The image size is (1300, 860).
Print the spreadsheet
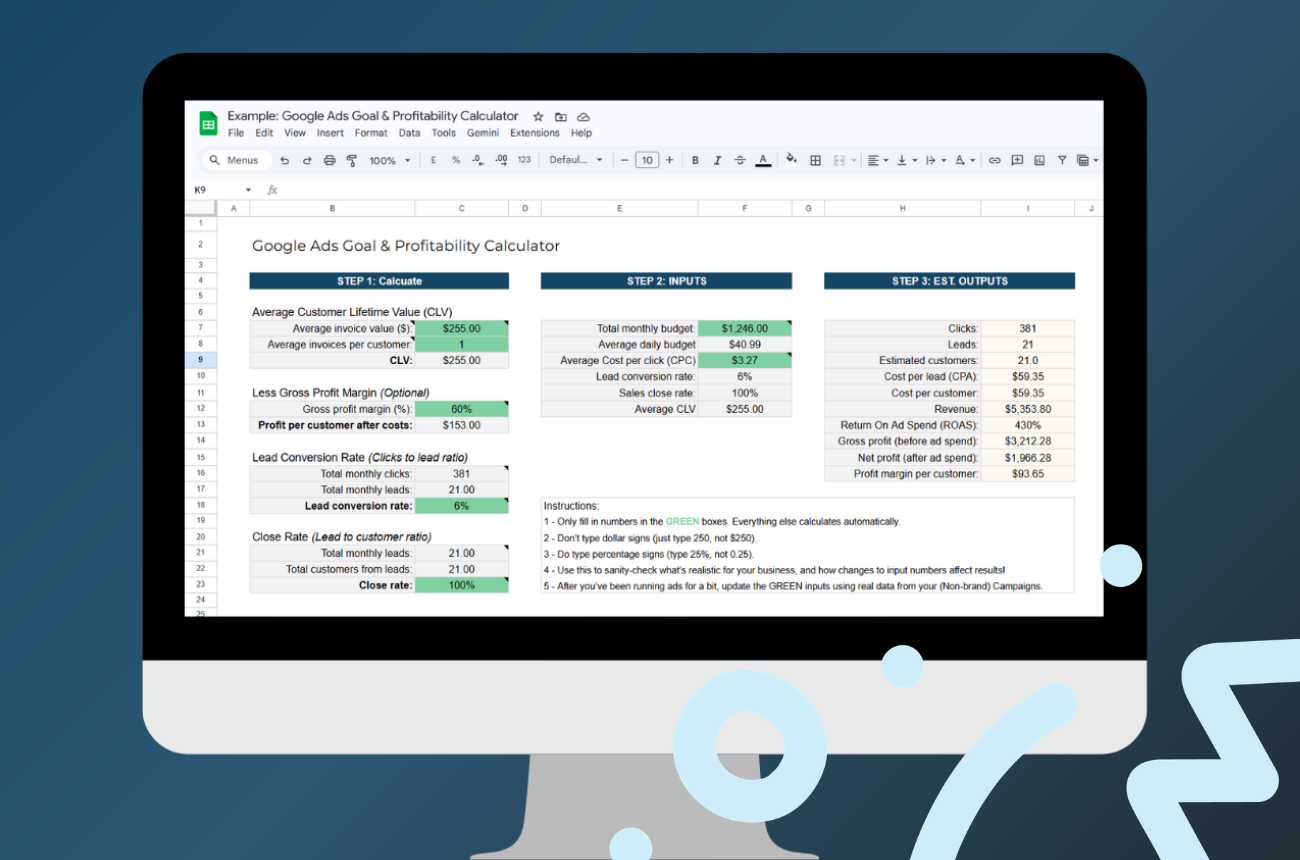pos(329,160)
